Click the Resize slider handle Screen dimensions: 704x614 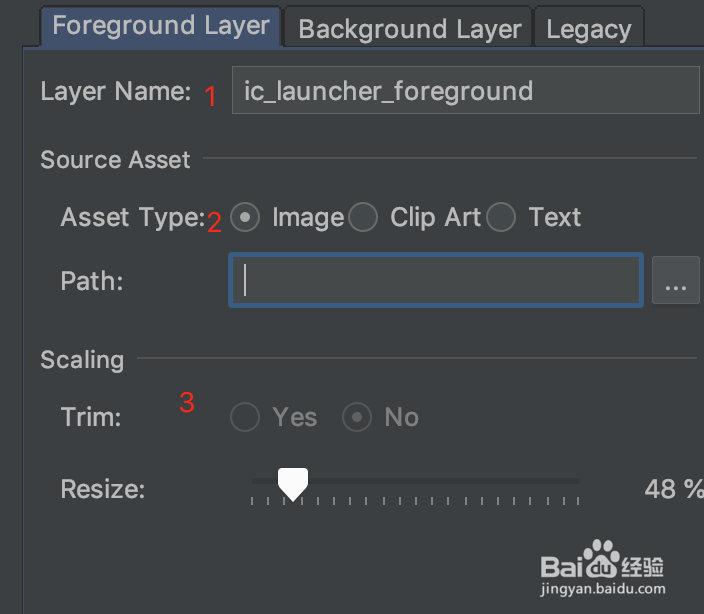pos(292,484)
